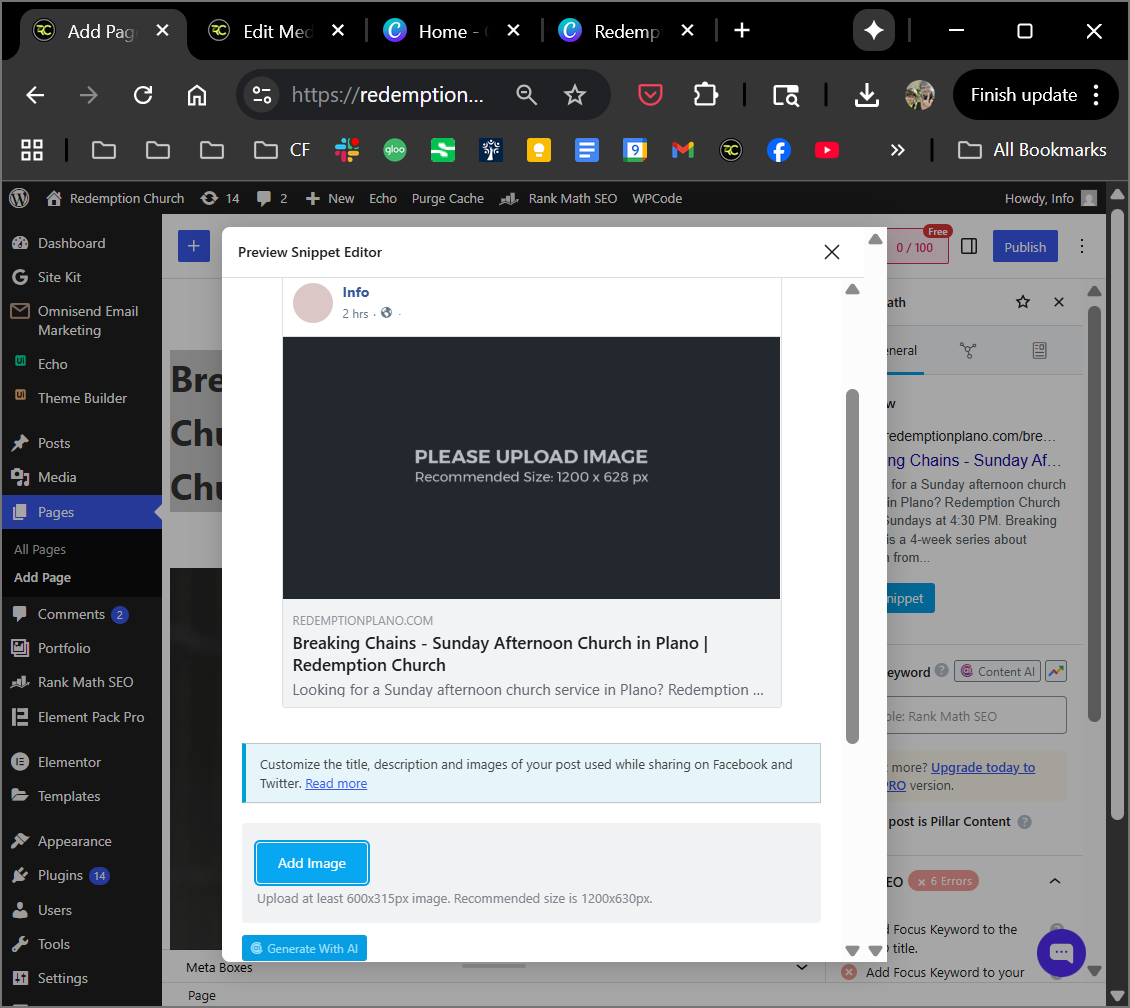Click the Purge Cache admin bar item
This screenshot has height=1008, width=1130.
coord(447,198)
